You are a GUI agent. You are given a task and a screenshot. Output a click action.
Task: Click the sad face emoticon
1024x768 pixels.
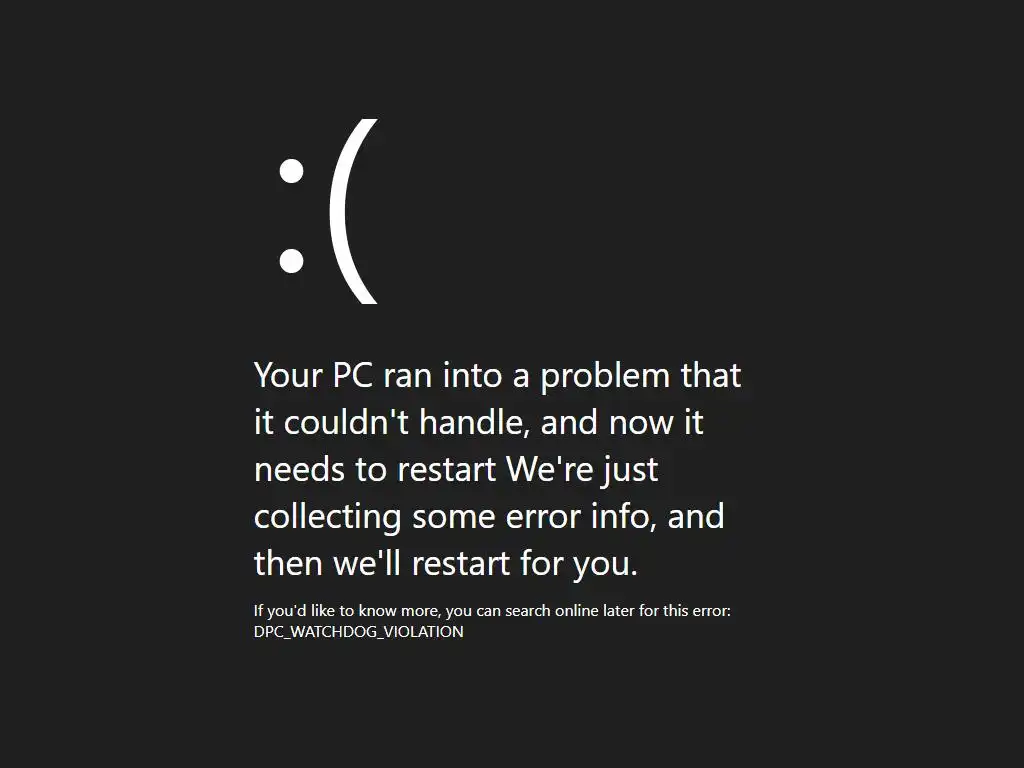(328, 212)
